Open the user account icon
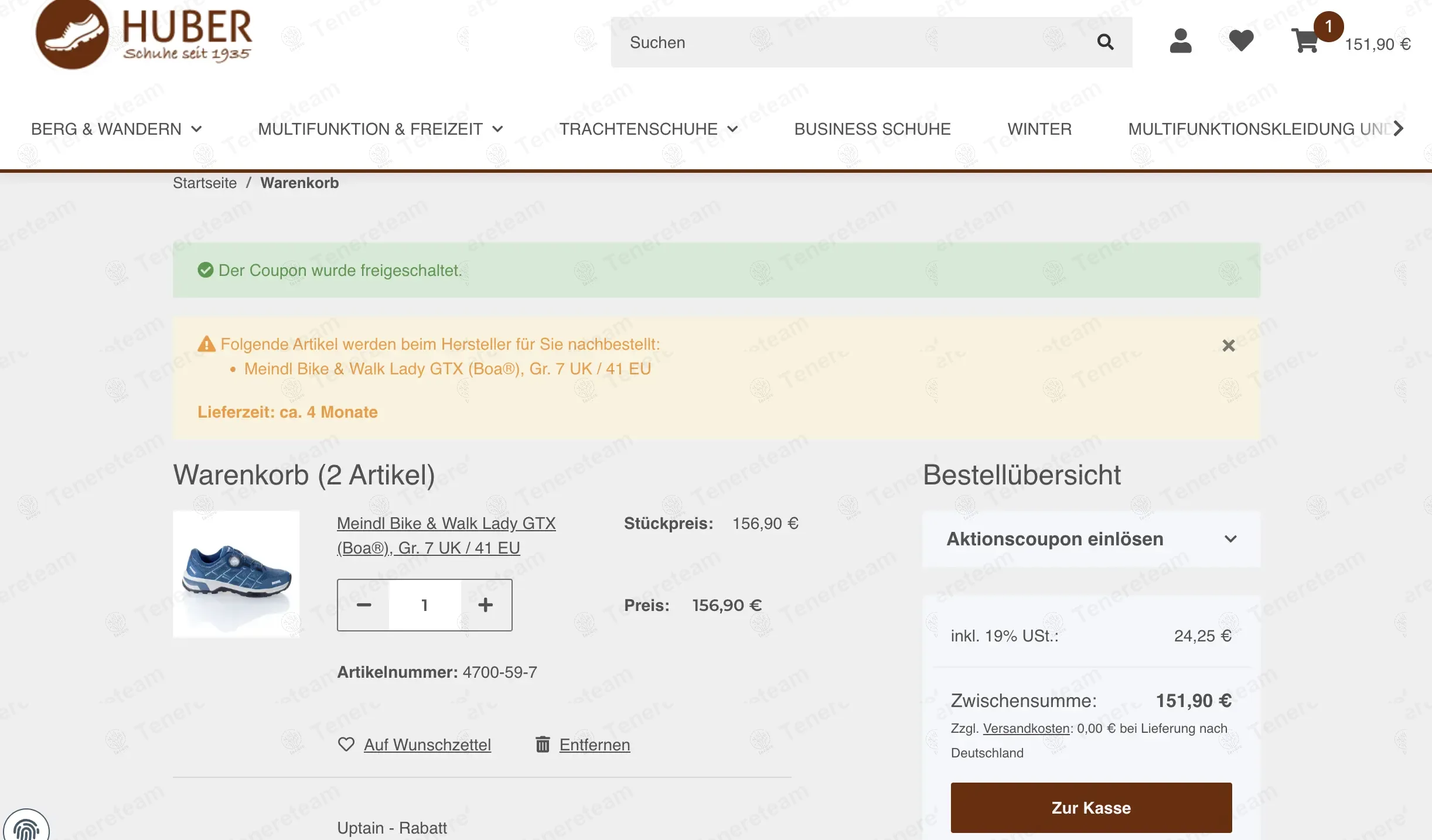This screenshot has height=840, width=1432. click(x=1181, y=42)
